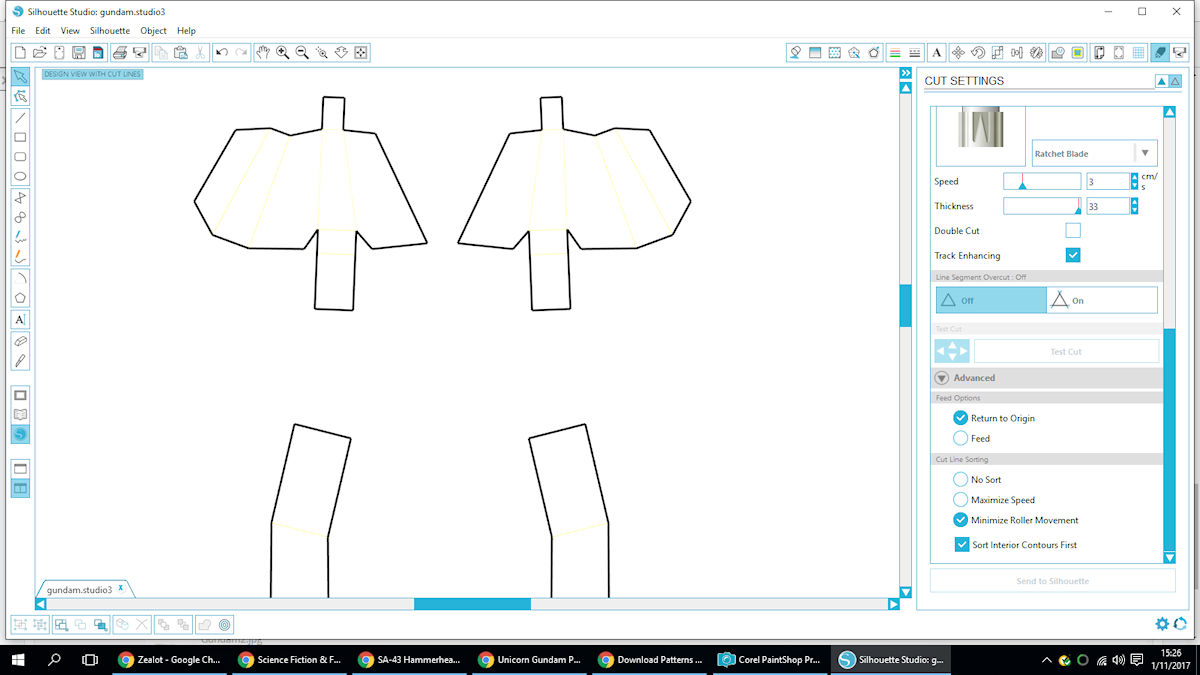Adjust the Thickness slider
The image size is (1200, 675).
coord(1042,206)
